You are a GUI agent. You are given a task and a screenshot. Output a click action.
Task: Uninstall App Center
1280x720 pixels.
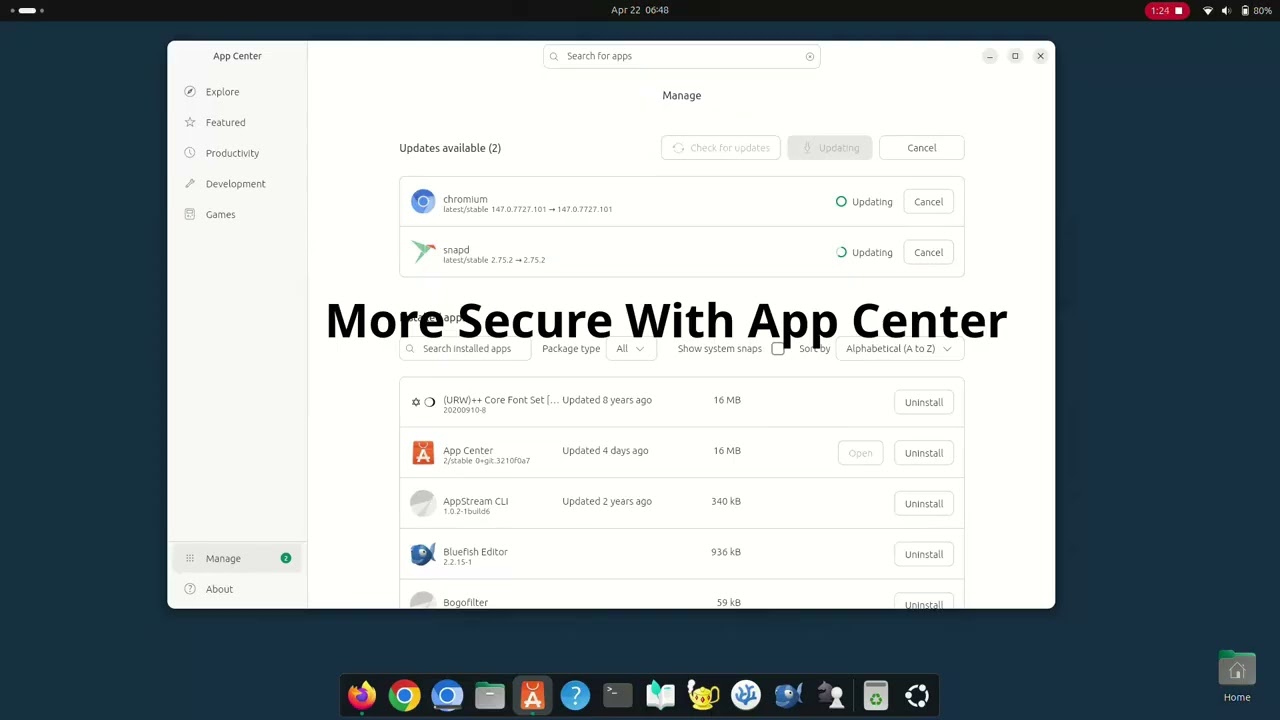[924, 453]
